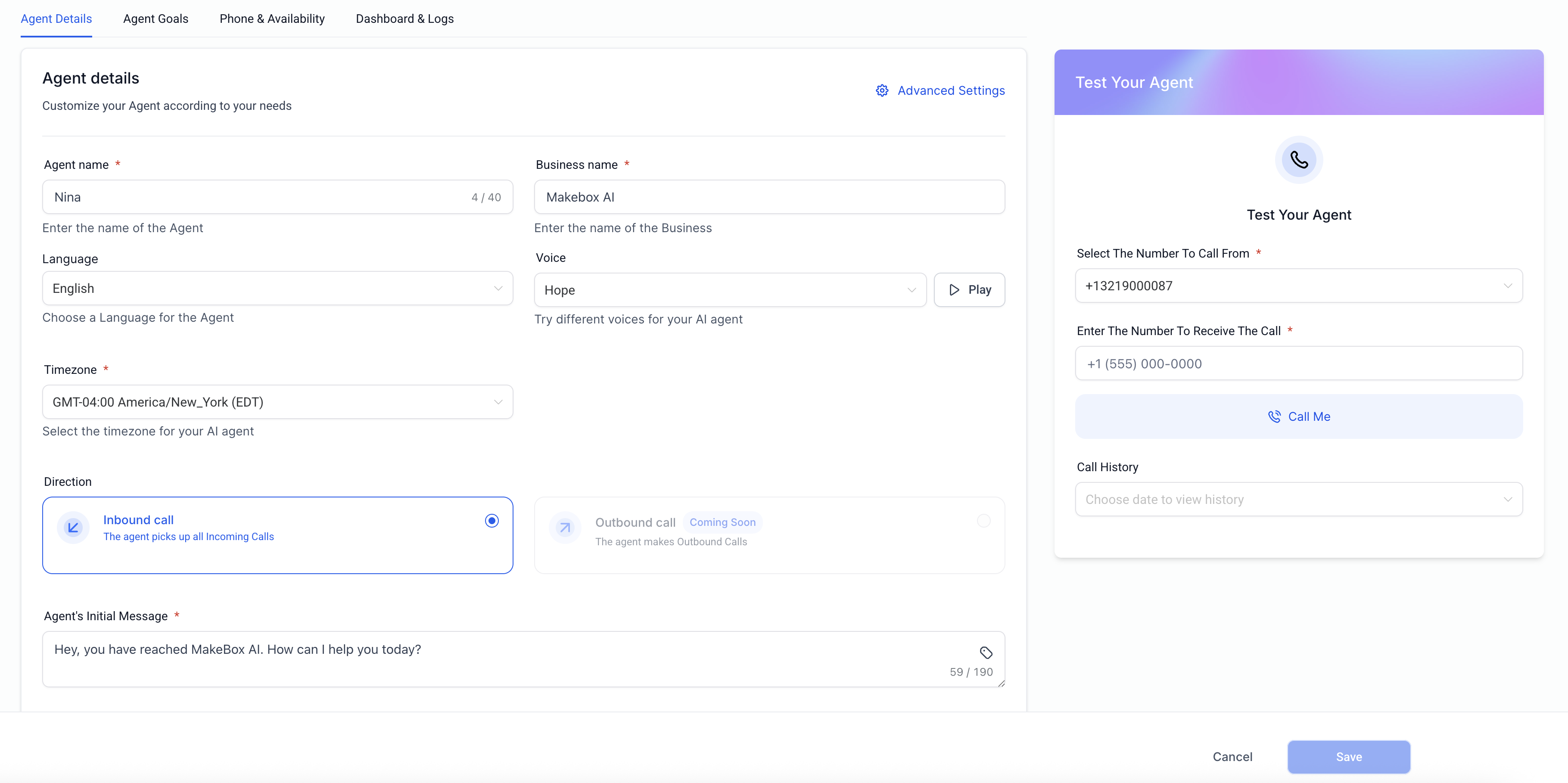Switch to the Agent Goals tab
Screen dimensions: 1568x783
[x=156, y=19]
